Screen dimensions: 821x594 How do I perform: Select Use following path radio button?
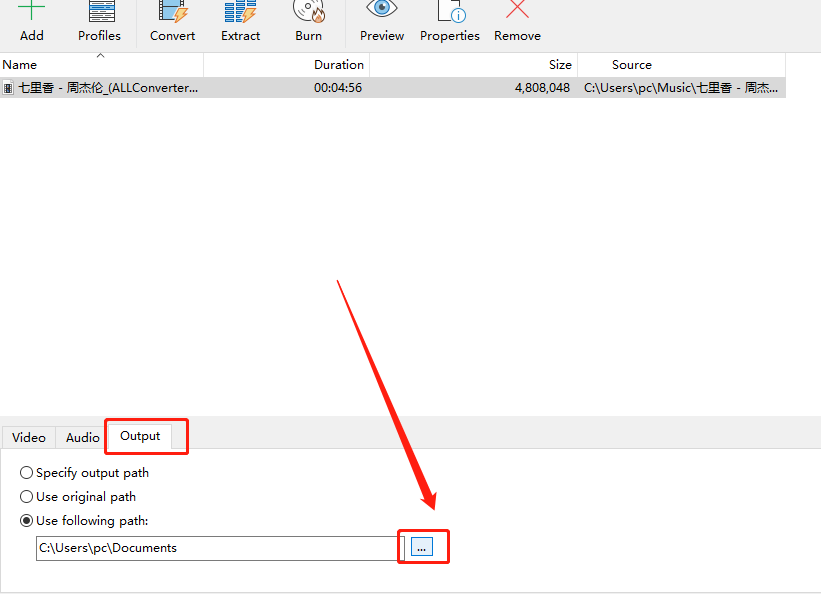[26, 521]
